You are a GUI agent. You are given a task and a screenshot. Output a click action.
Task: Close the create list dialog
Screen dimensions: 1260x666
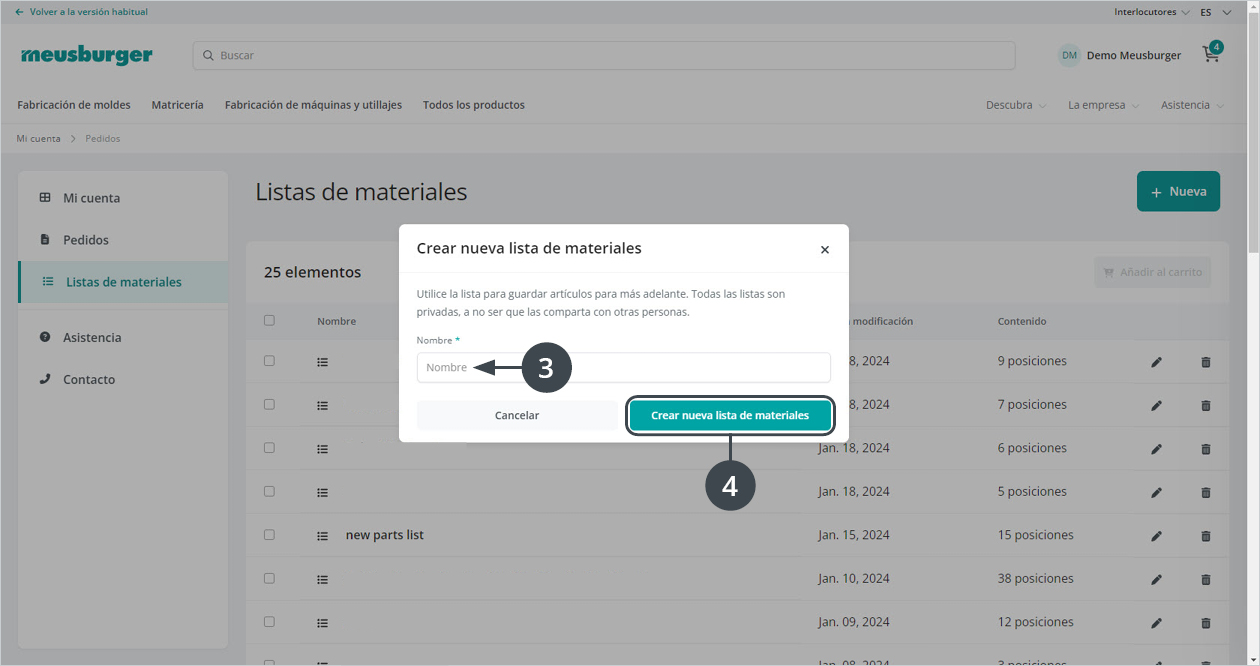[x=824, y=250]
